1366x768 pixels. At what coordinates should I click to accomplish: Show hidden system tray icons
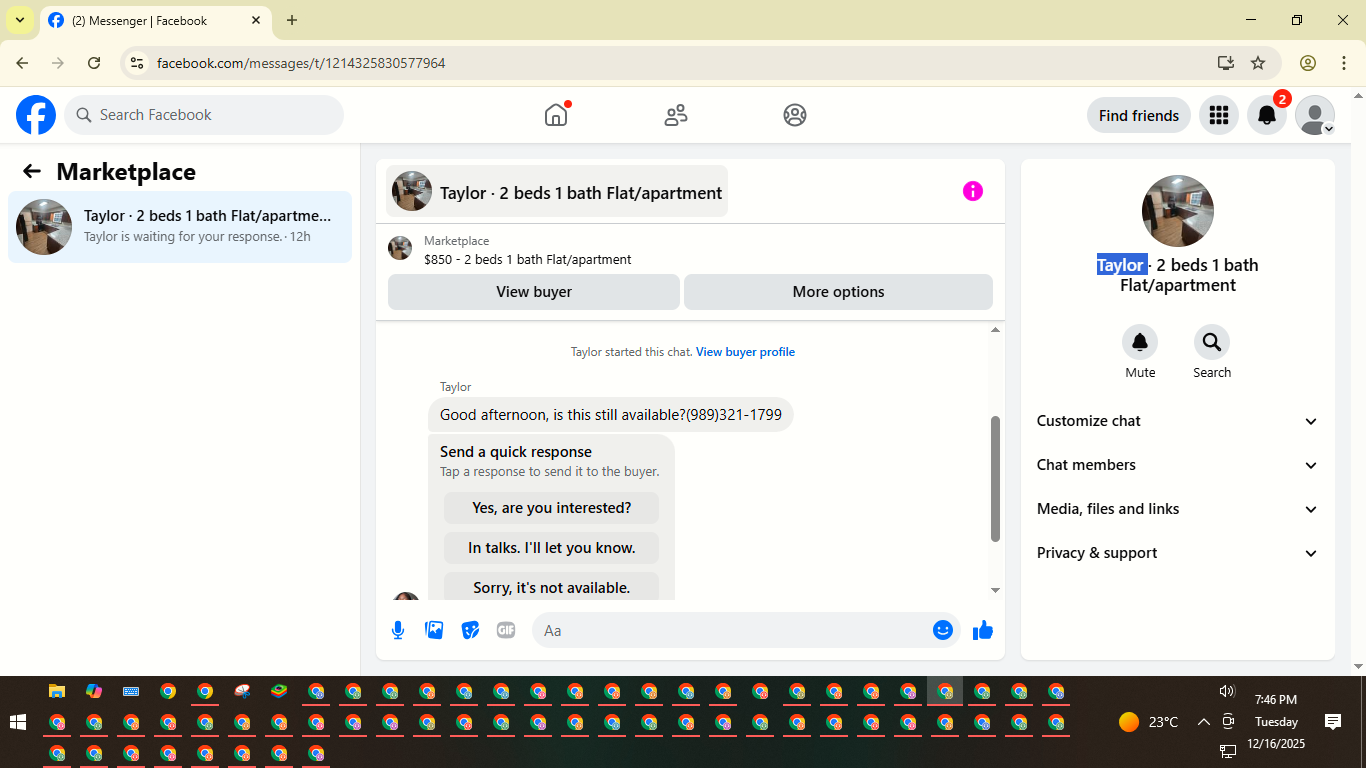pos(1203,722)
